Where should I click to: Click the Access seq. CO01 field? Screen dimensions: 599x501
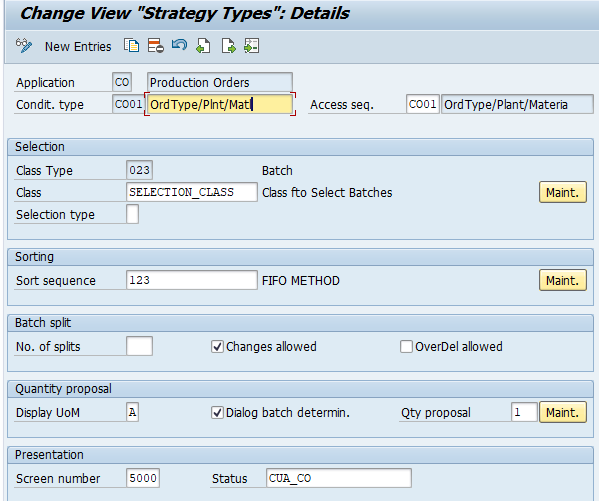pyautogui.click(x=423, y=104)
